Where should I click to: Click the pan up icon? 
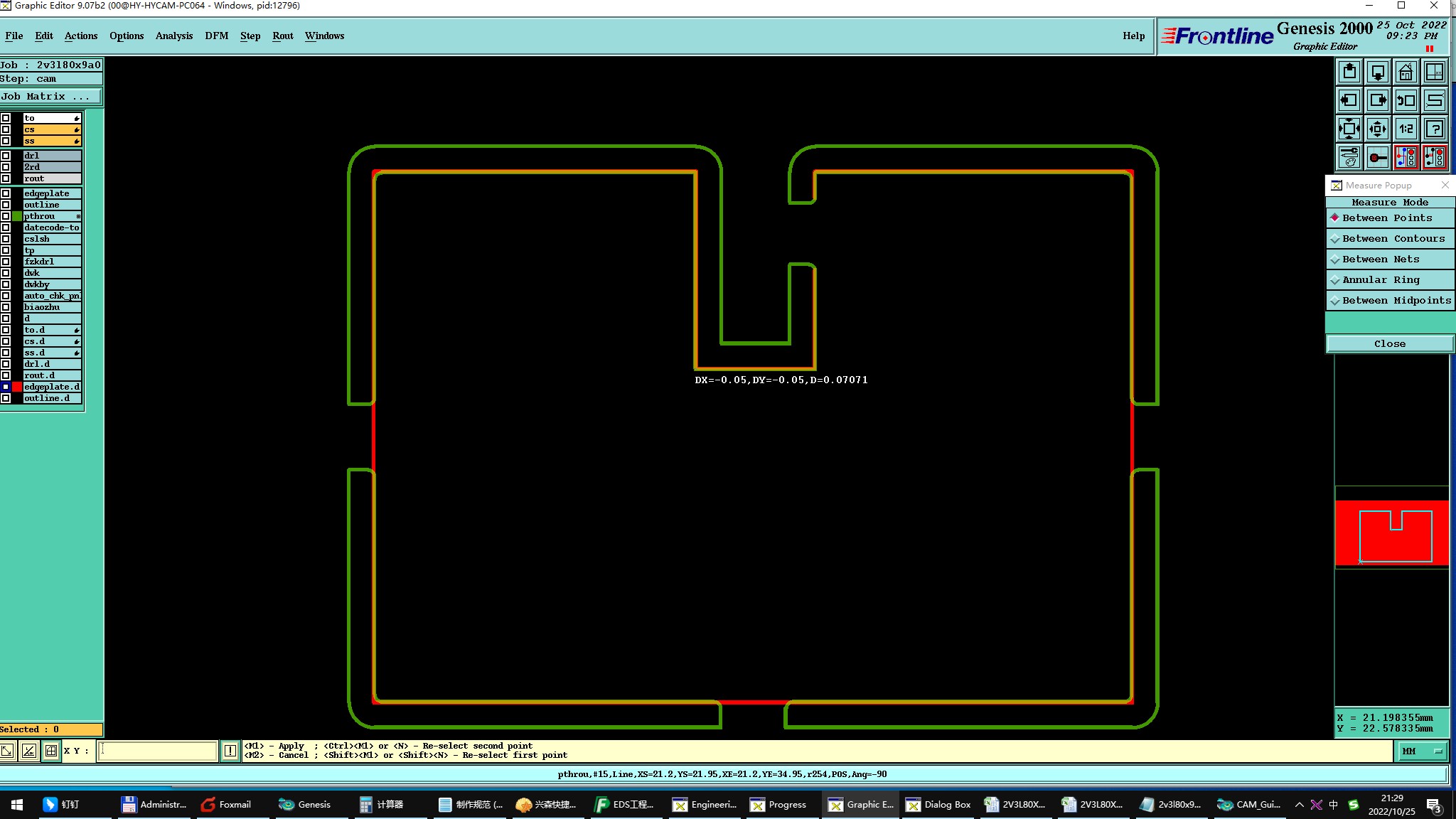tap(1349, 73)
